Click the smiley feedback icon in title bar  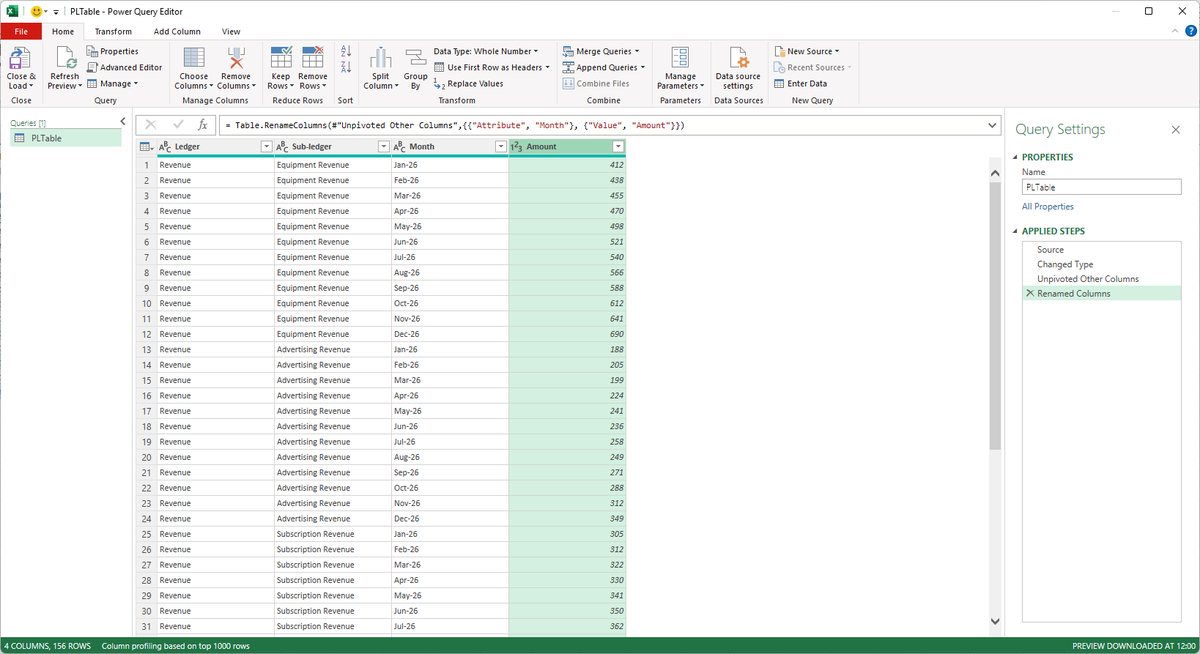pos(36,11)
